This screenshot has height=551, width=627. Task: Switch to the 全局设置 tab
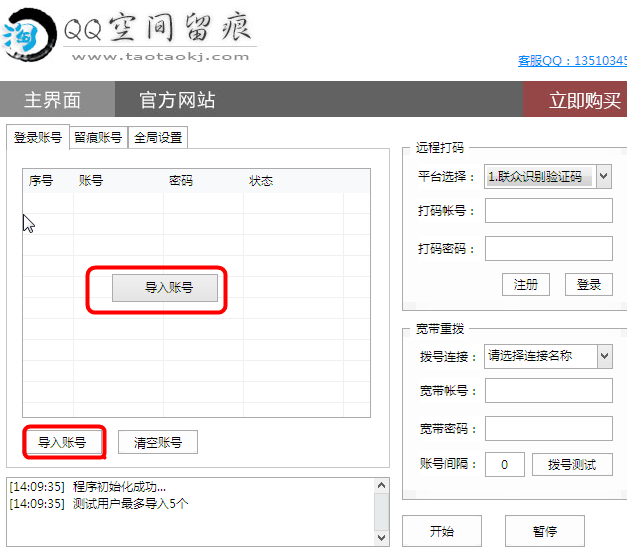pos(158,138)
